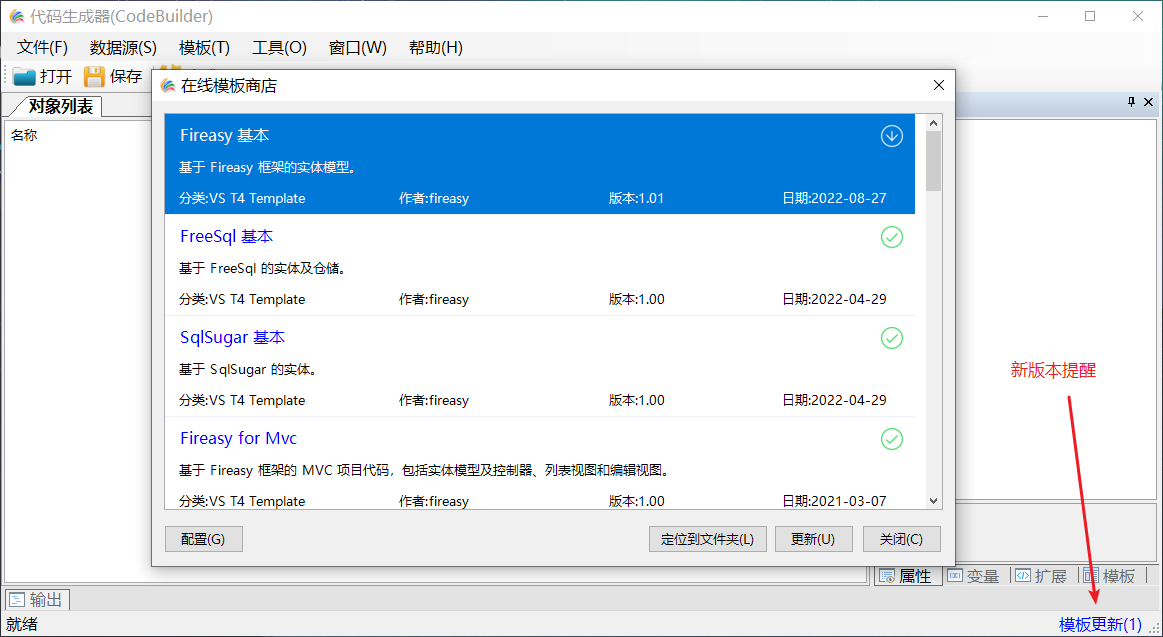Image resolution: width=1163 pixels, height=637 pixels.
Task: Pin the right docked panel
Action: click(1131, 102)
